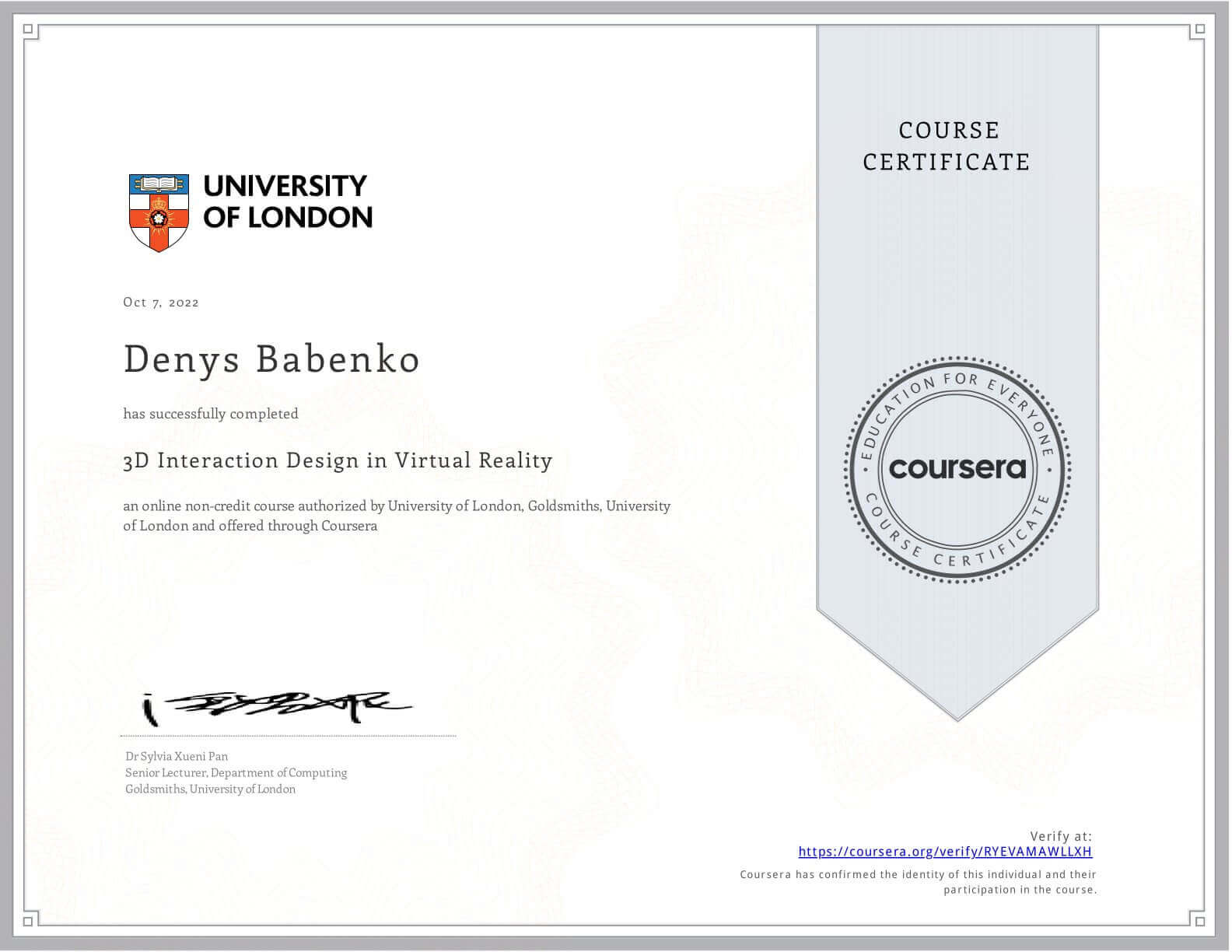Select the course title 3D Interaction Design in Virtual Reality
Screen dimensions: 1232x952
click(x=338, y=460)
